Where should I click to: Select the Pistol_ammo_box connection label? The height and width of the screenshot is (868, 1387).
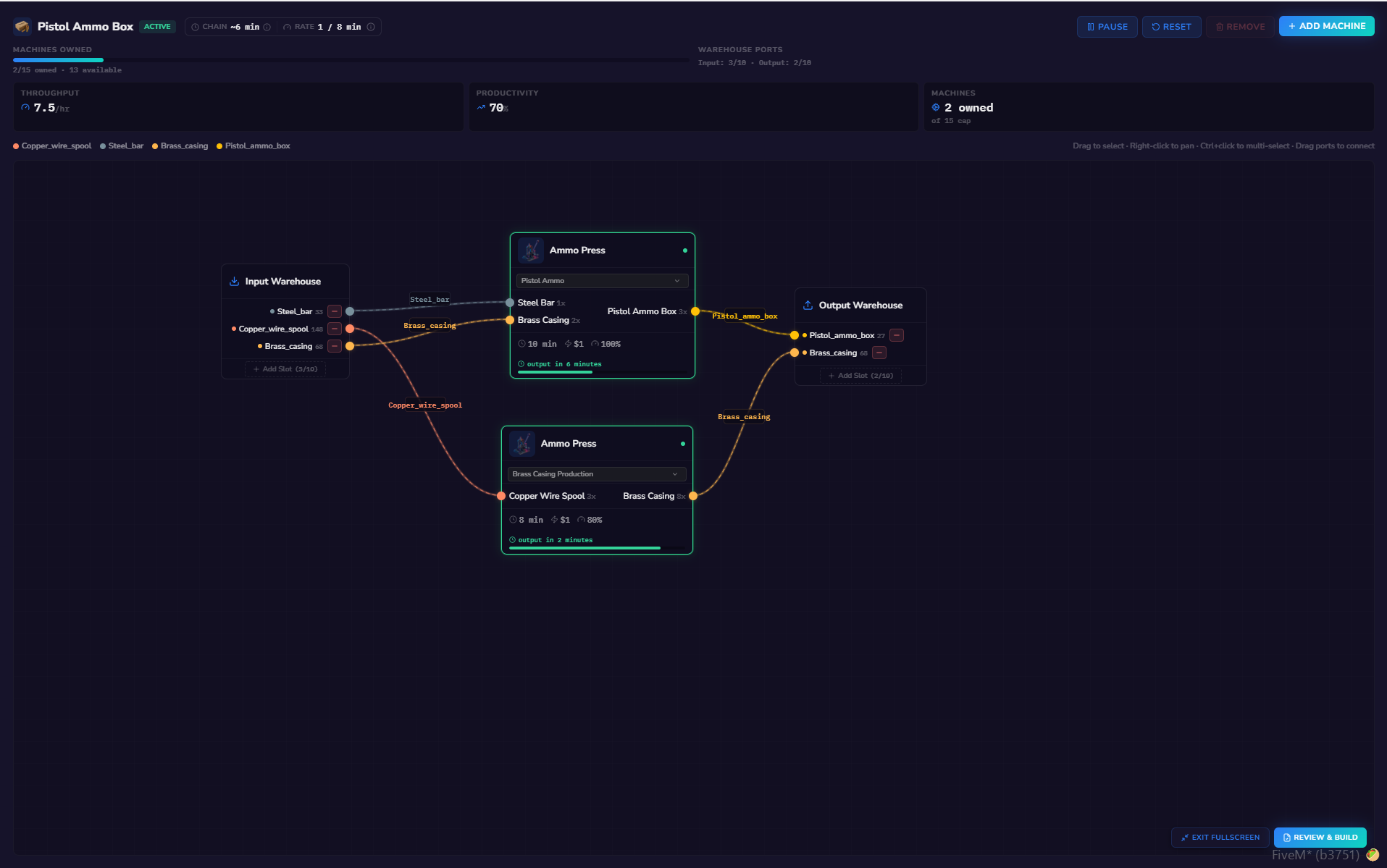click(x=745, y=316)
